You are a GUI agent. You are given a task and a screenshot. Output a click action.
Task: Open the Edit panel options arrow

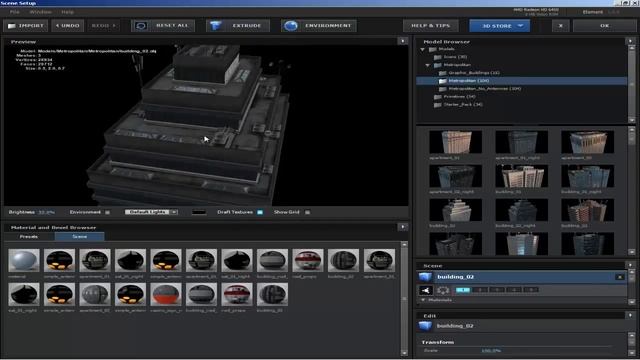pos(630,315)
